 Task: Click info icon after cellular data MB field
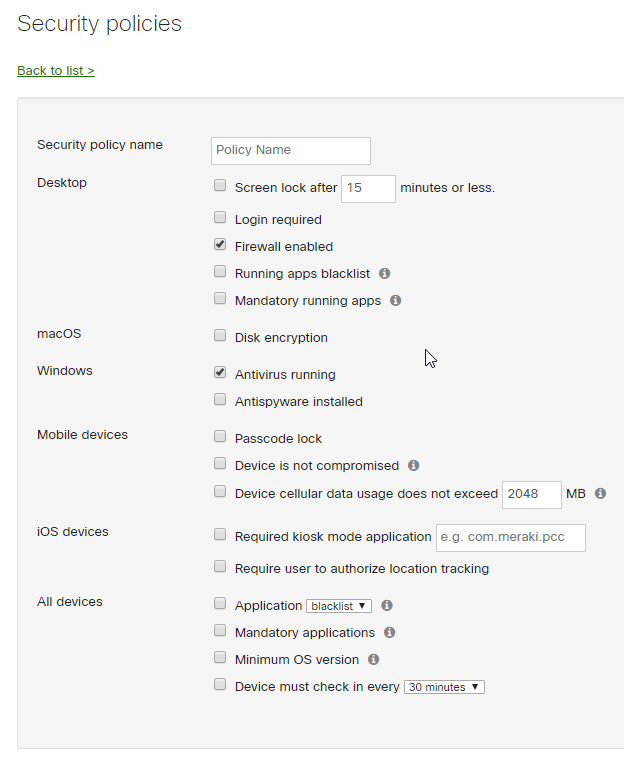[x=600, y=493]
